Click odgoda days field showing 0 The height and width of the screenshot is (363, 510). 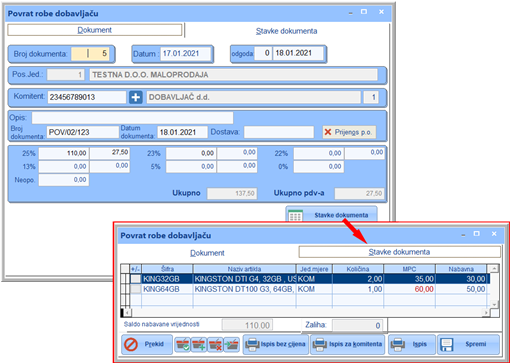click(263, 53)
